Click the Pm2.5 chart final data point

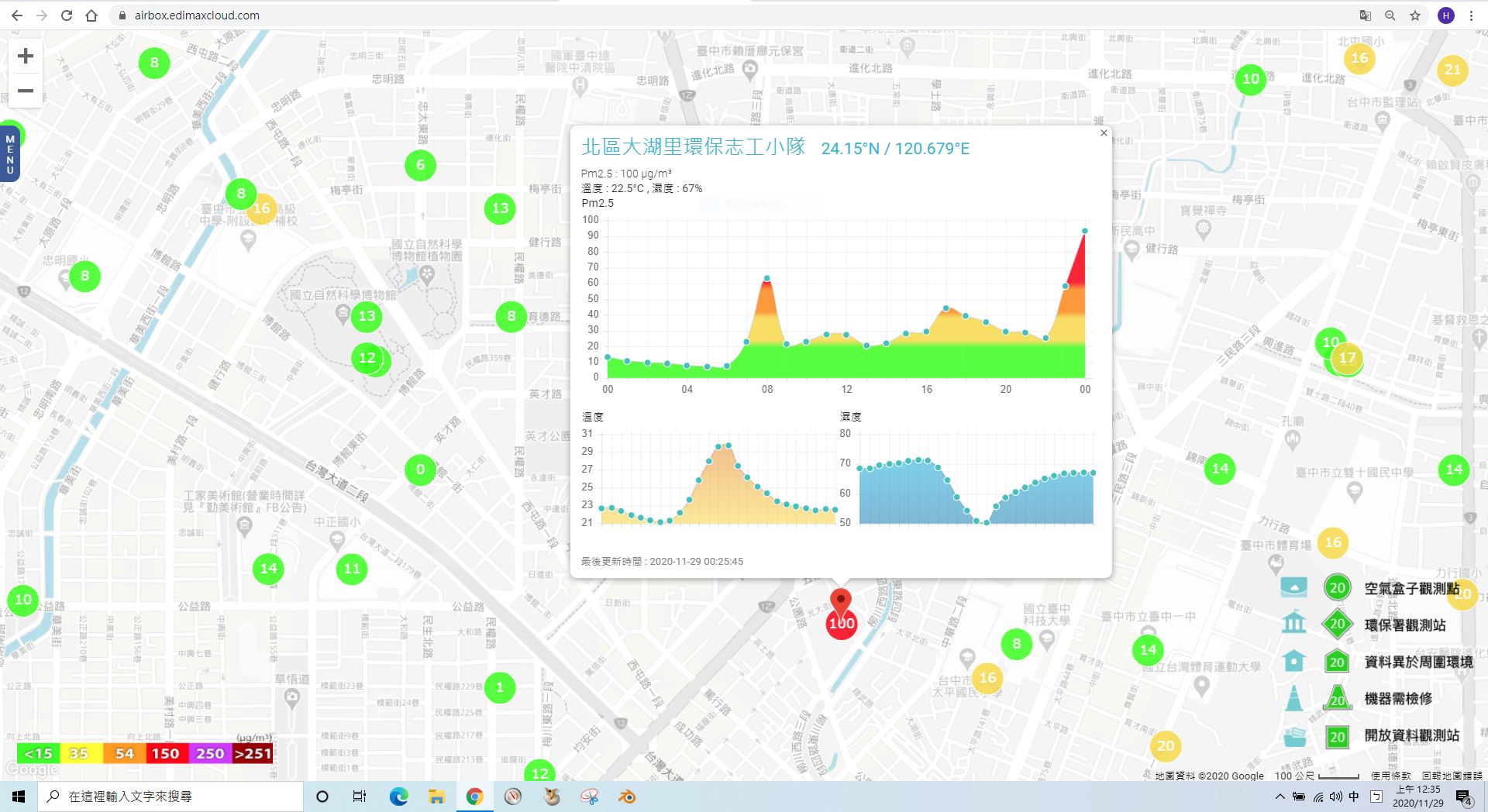[x=1085, y=231]
